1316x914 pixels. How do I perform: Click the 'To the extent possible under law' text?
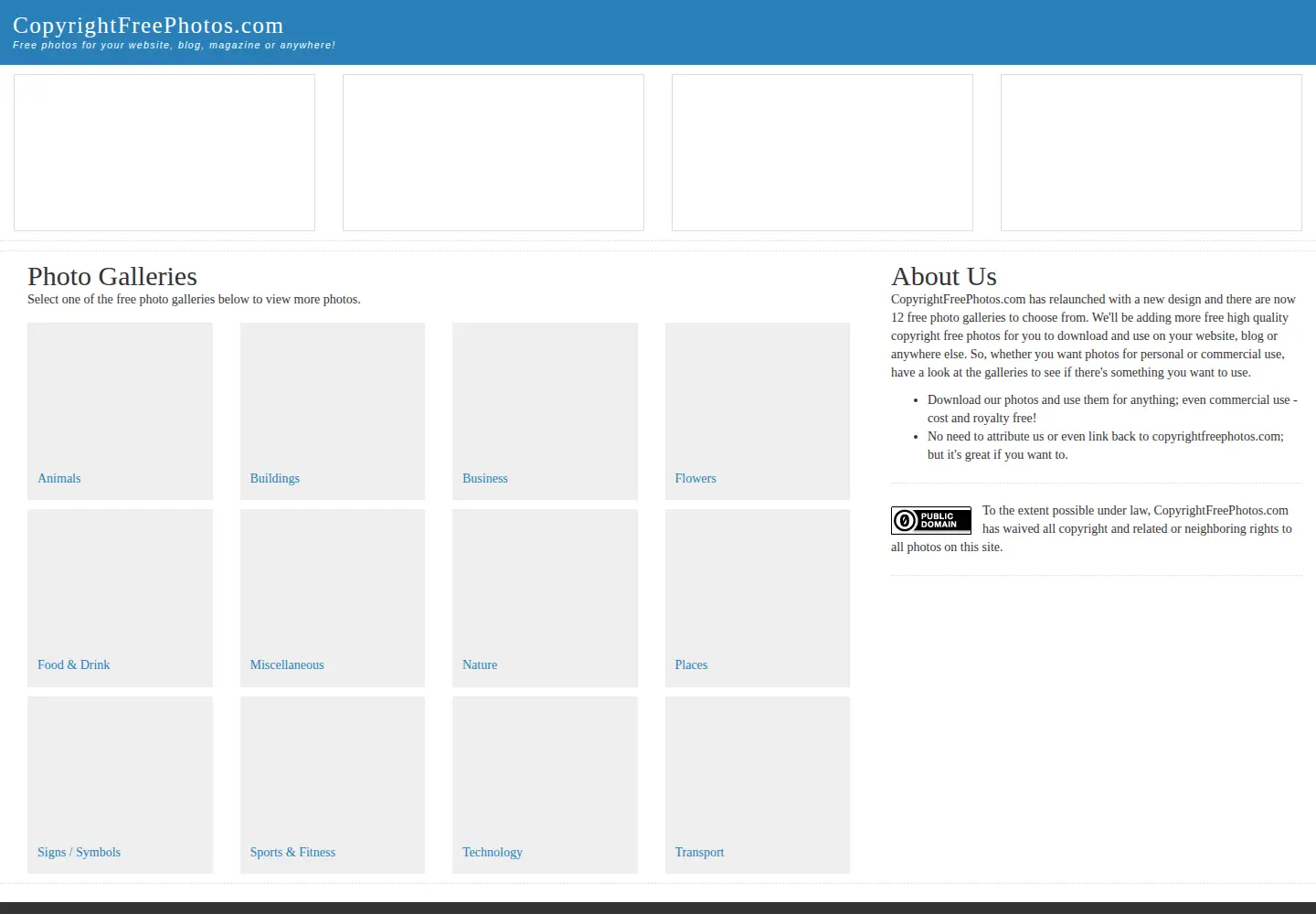click(1092, 528)
